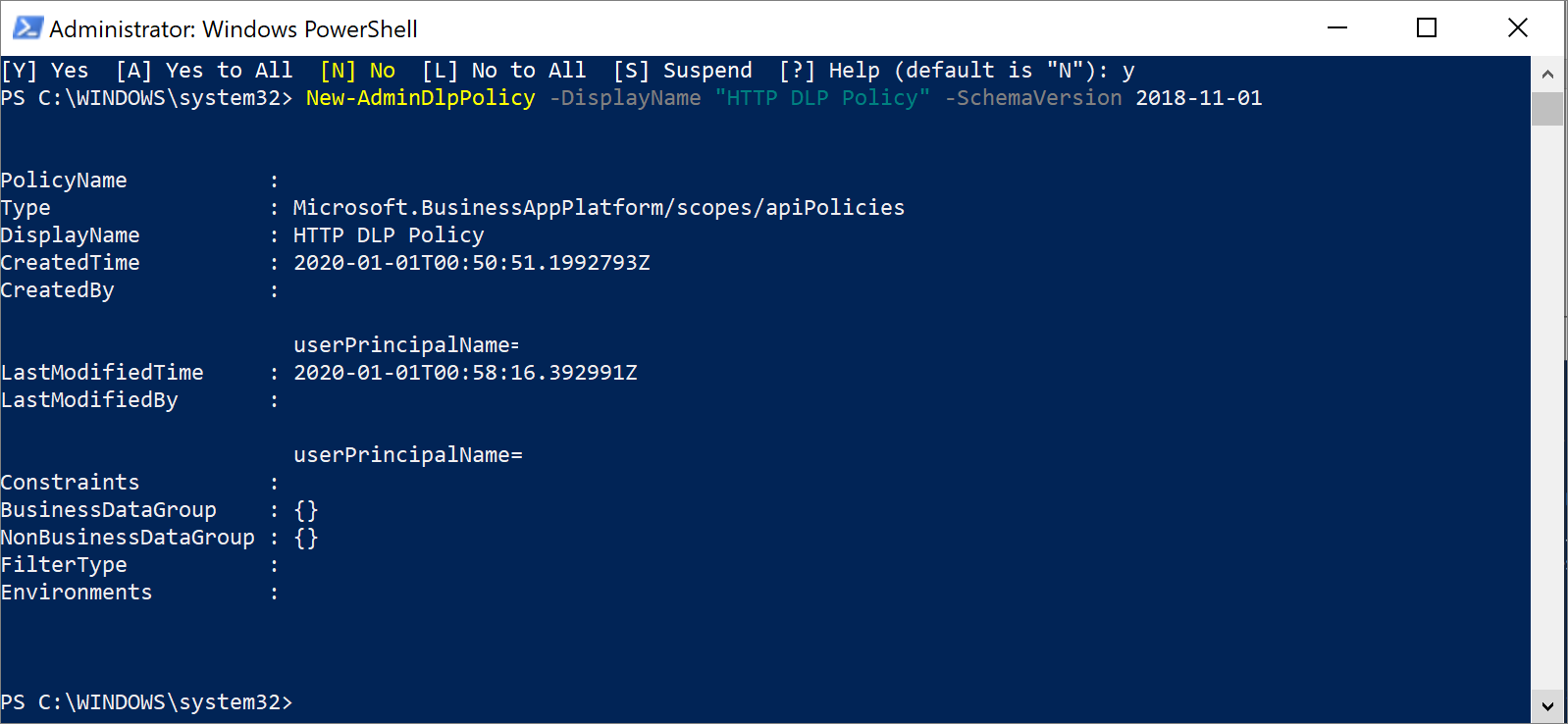Click the apiPolicies type path text
1568x724 pixels.
coord(599,207)
